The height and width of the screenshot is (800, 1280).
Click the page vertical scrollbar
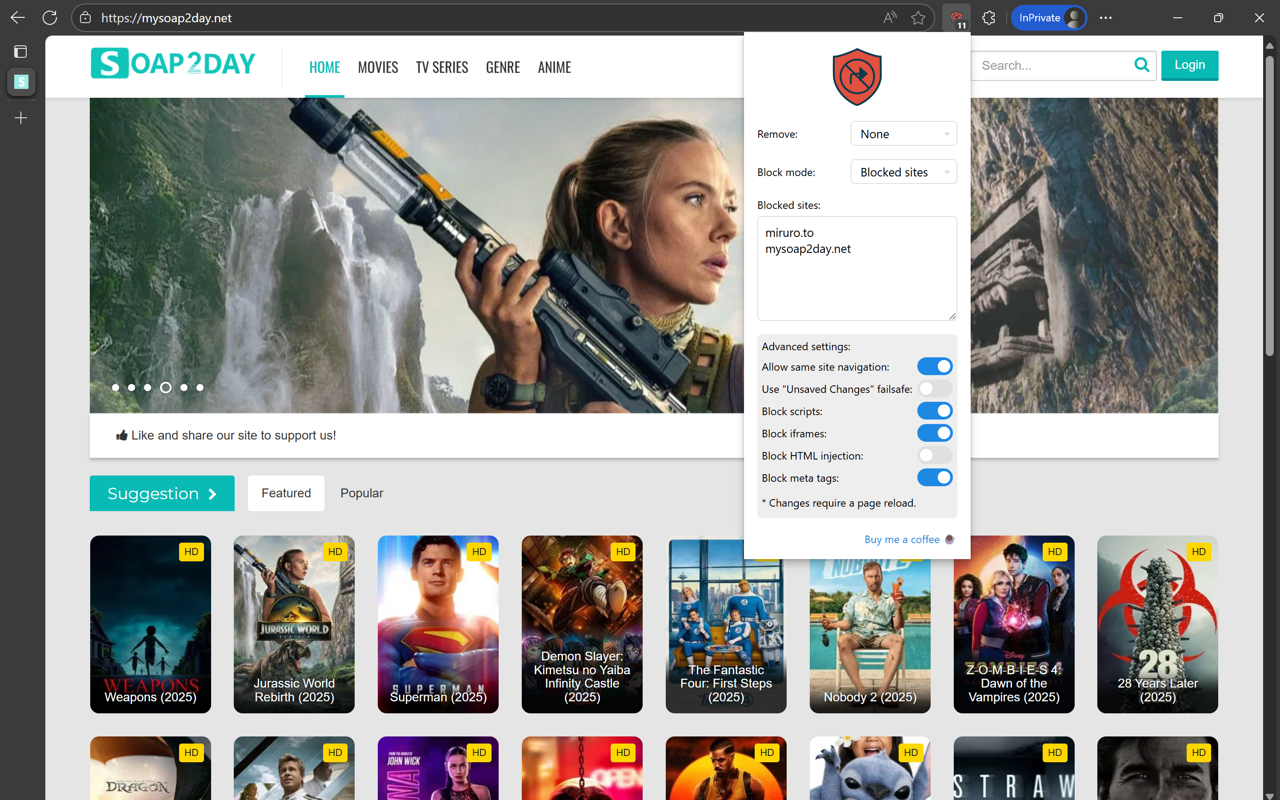click(x=1270, y=205)
